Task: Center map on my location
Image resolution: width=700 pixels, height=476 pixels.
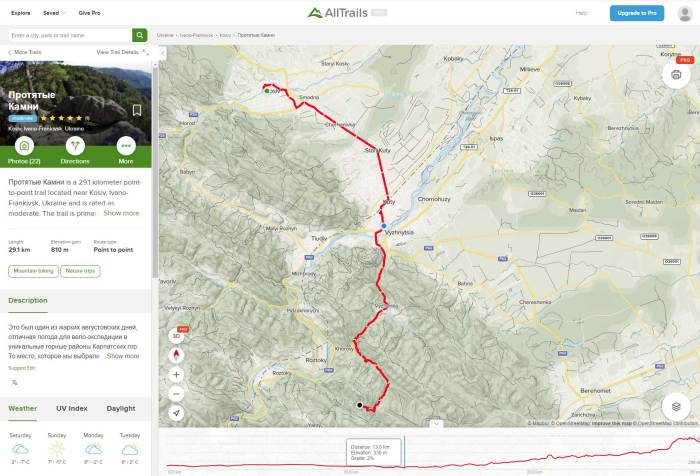Action: tap(177, 412)
